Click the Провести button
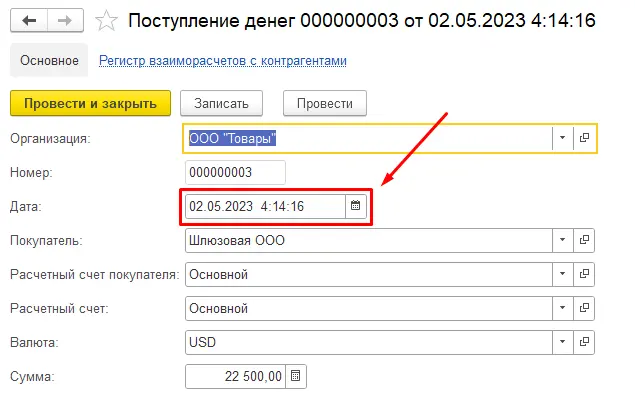 click(x=325, y=103)
